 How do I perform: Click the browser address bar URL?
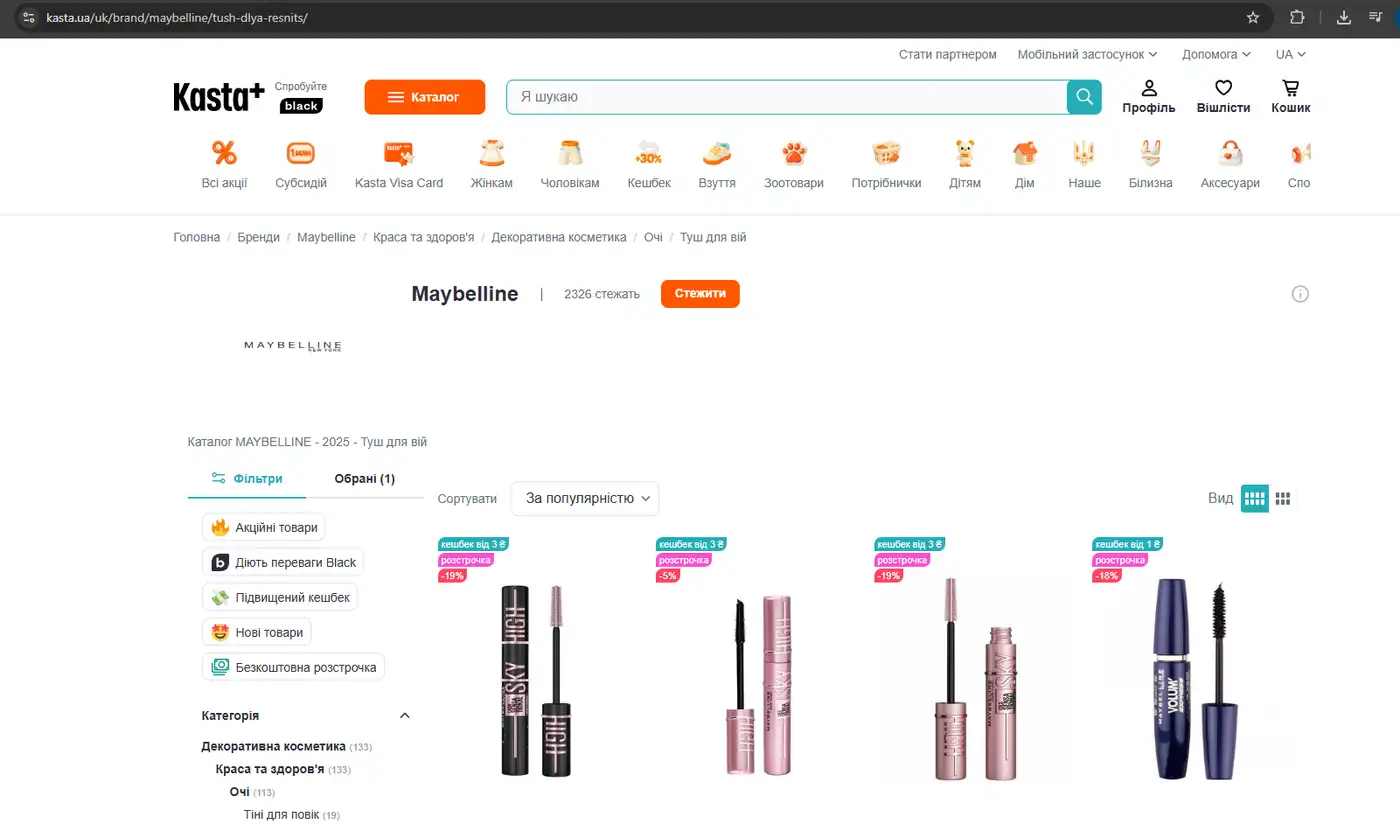177,17
